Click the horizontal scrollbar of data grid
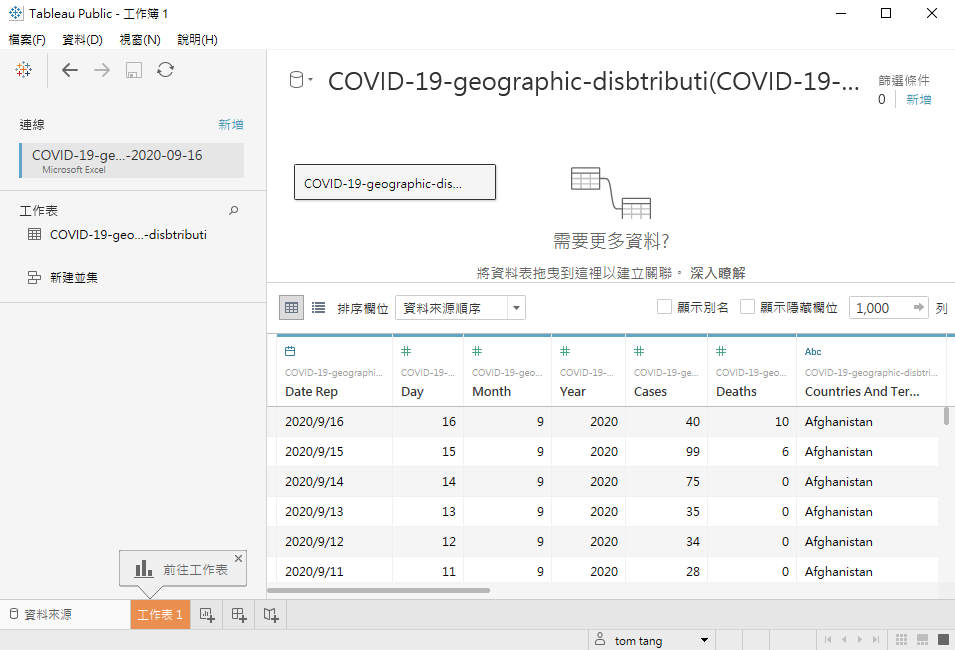955x650 pixels. [378, 590]
